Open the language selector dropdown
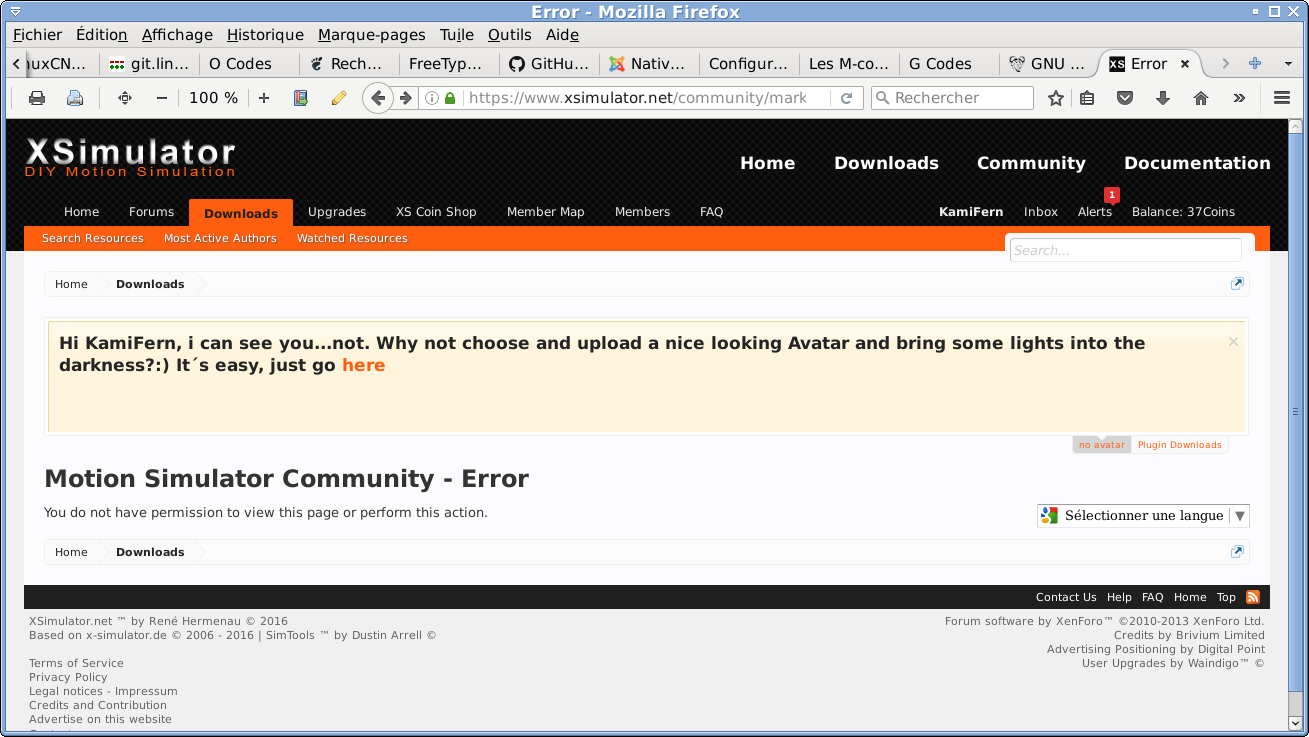 click(x=1143, y=516)
